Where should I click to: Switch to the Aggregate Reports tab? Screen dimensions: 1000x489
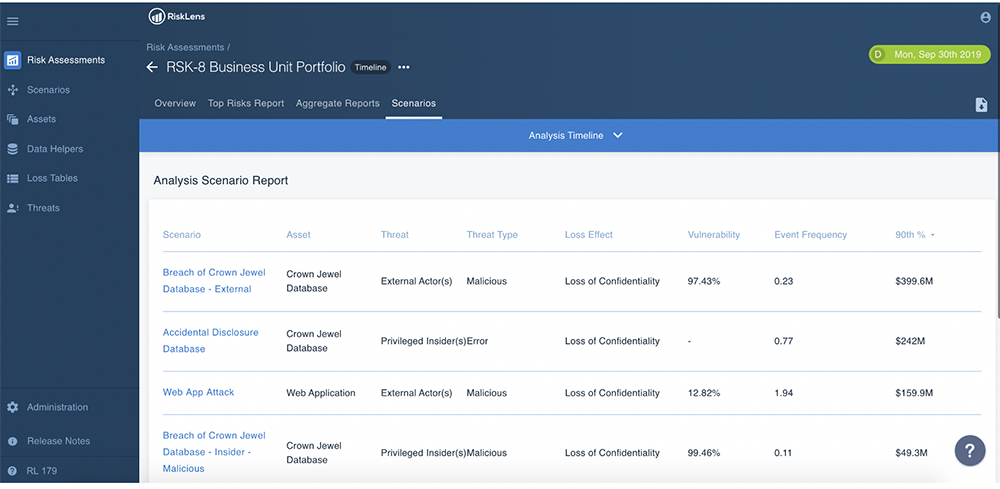coord(337,103)
